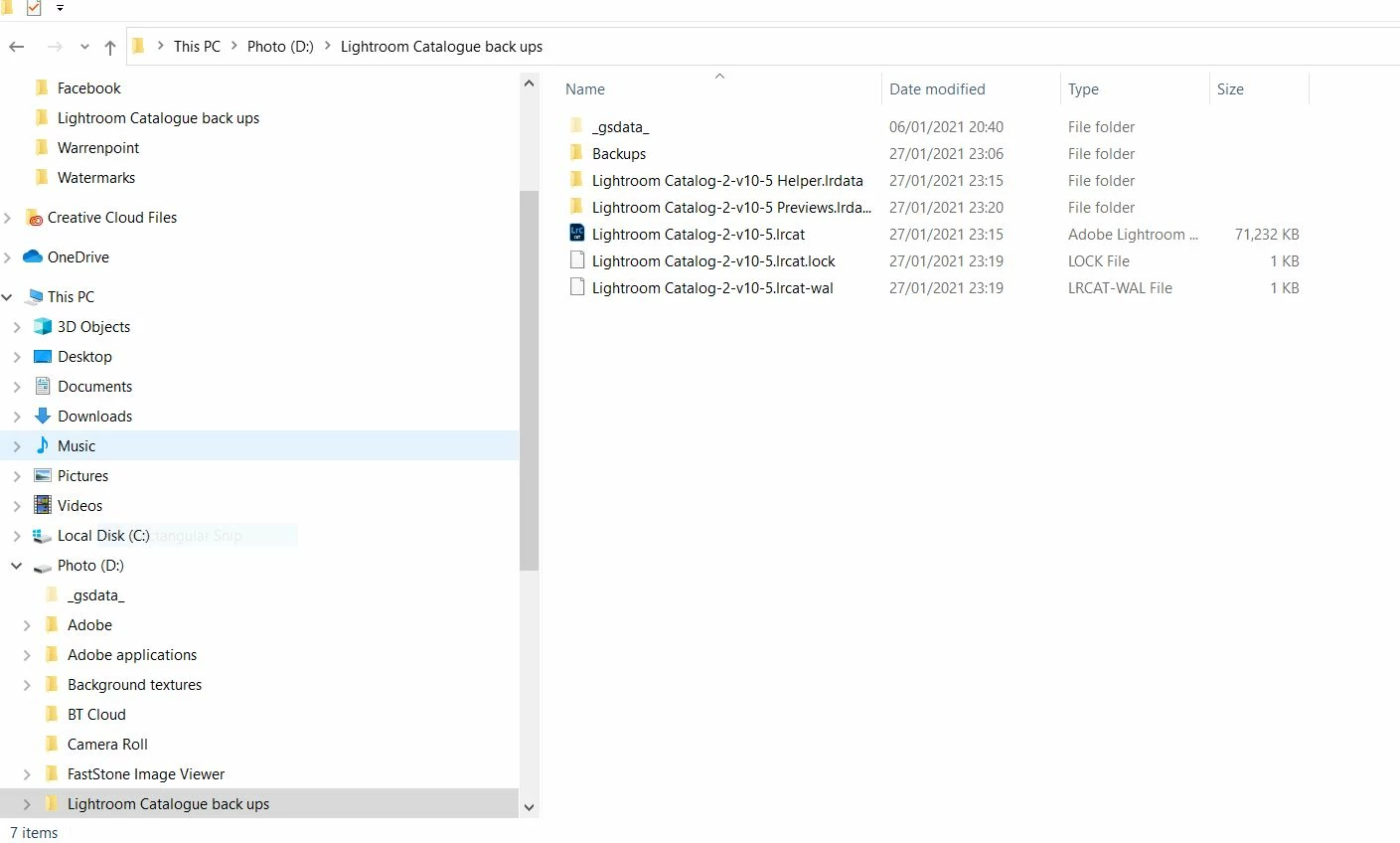Click the Creative Cloud Files icon
Viewport: 1400px width, 843px height.
(x=33, y=218)
